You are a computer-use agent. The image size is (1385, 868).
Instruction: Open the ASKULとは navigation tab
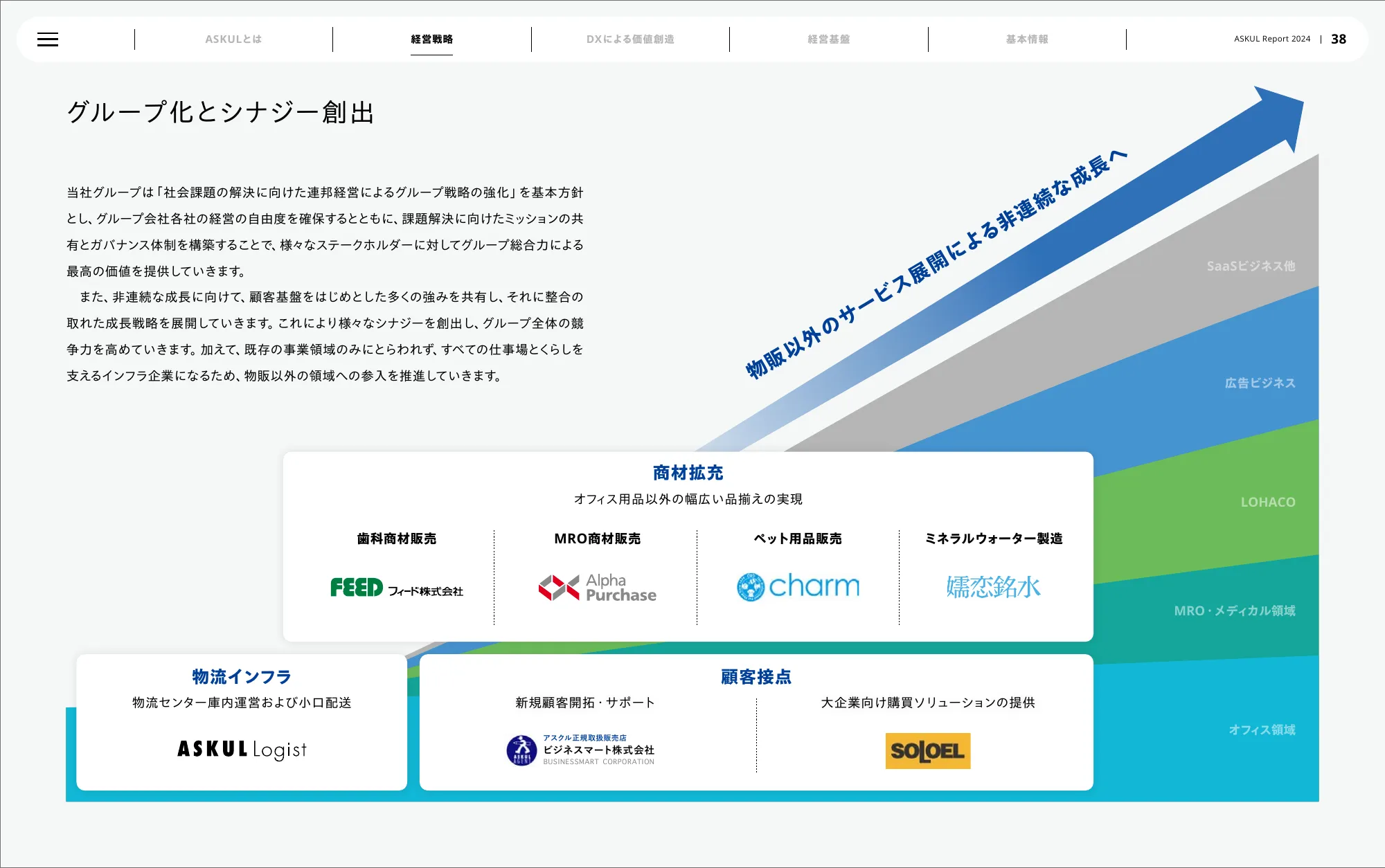click(233, 39)
